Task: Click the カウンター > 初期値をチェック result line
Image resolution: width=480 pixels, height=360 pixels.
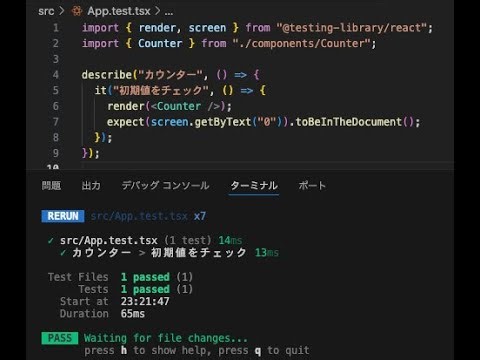Action: tap(170, 253)
